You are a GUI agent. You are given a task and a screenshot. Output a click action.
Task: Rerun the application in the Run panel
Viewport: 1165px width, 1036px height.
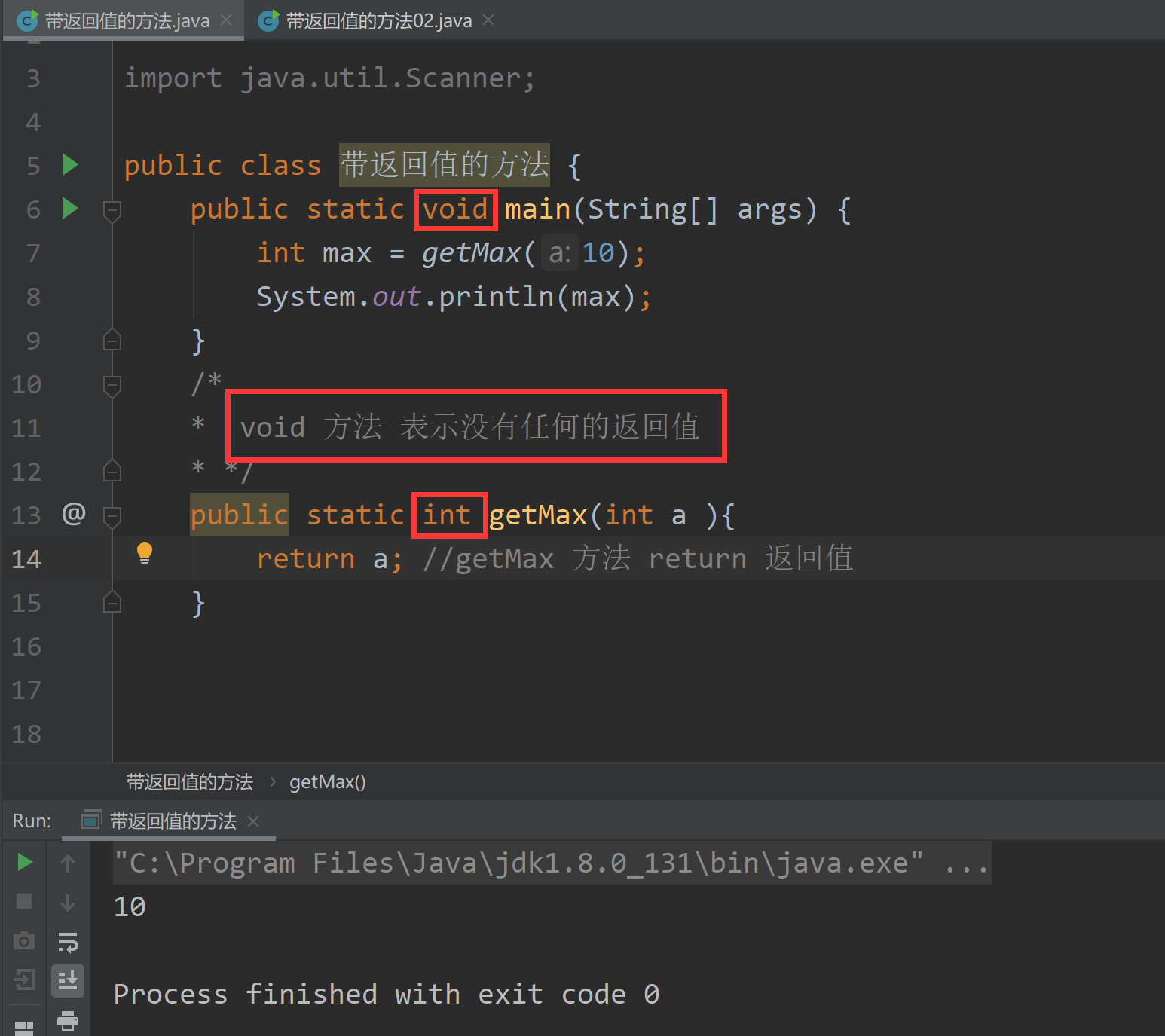pos(24,862)
